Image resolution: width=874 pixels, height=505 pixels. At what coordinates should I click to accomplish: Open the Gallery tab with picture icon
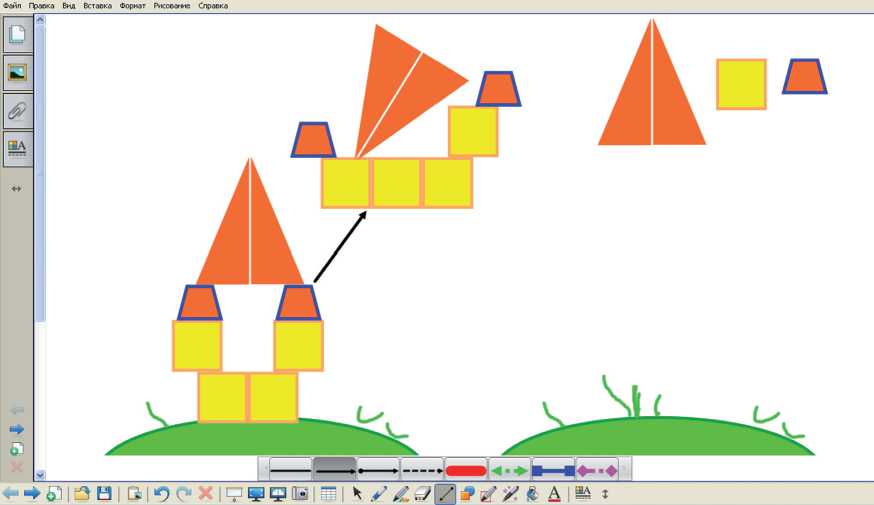point(17,72)
